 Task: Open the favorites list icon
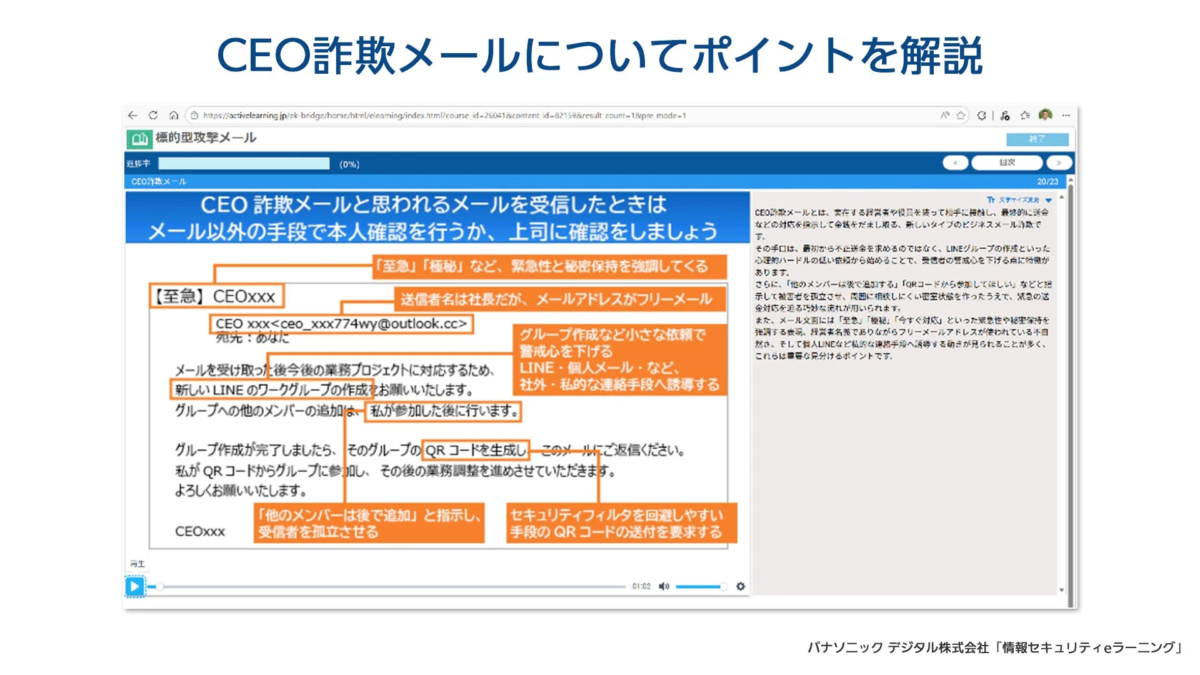(1025, 115)
